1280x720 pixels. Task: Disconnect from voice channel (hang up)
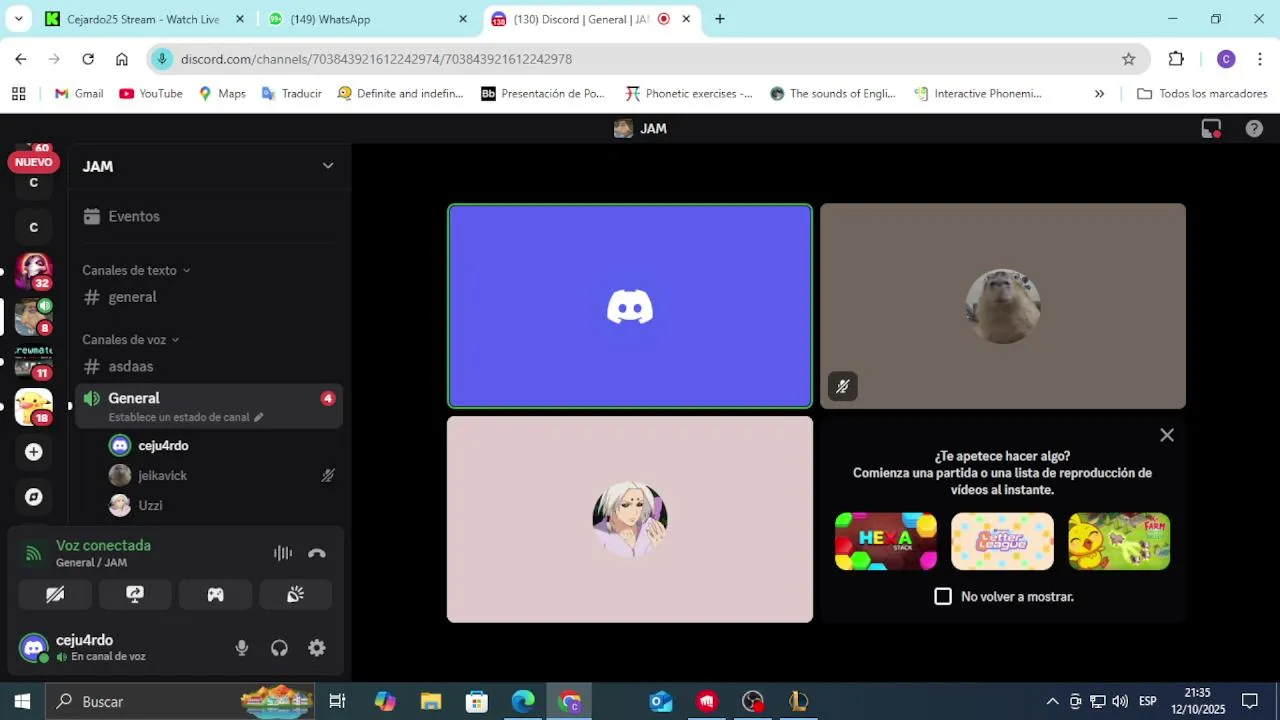(317, 553)
